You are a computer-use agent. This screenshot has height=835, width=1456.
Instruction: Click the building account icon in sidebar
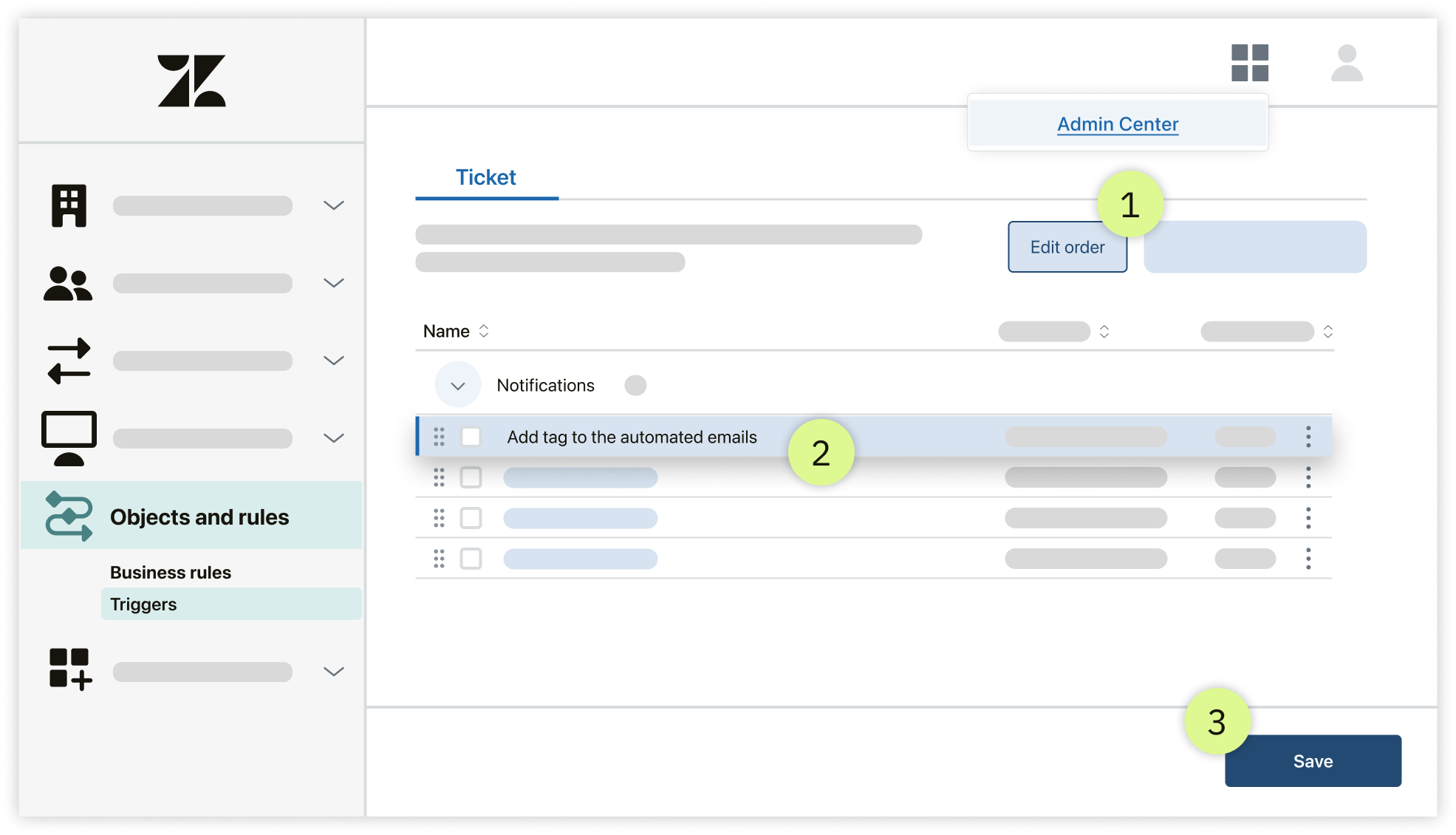[x=69, y=205]
